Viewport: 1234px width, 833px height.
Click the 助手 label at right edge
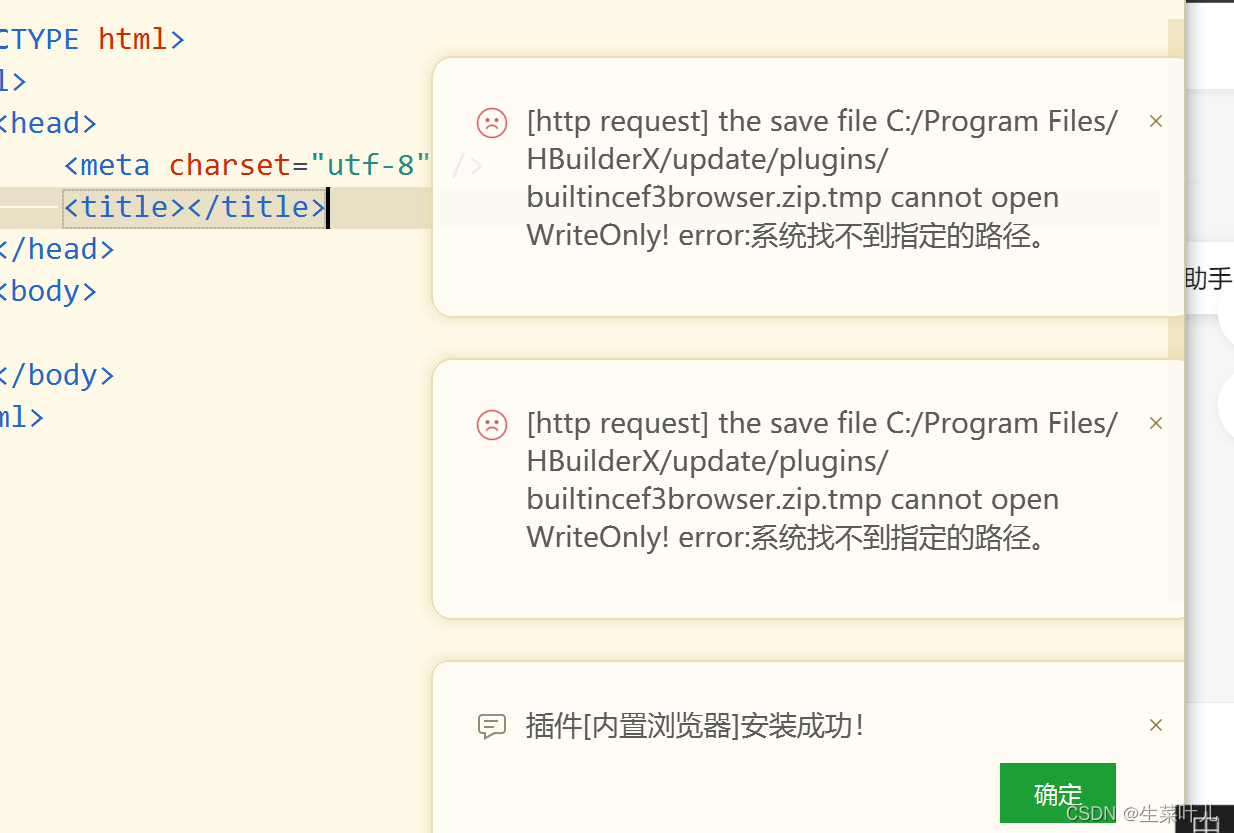1208,278
